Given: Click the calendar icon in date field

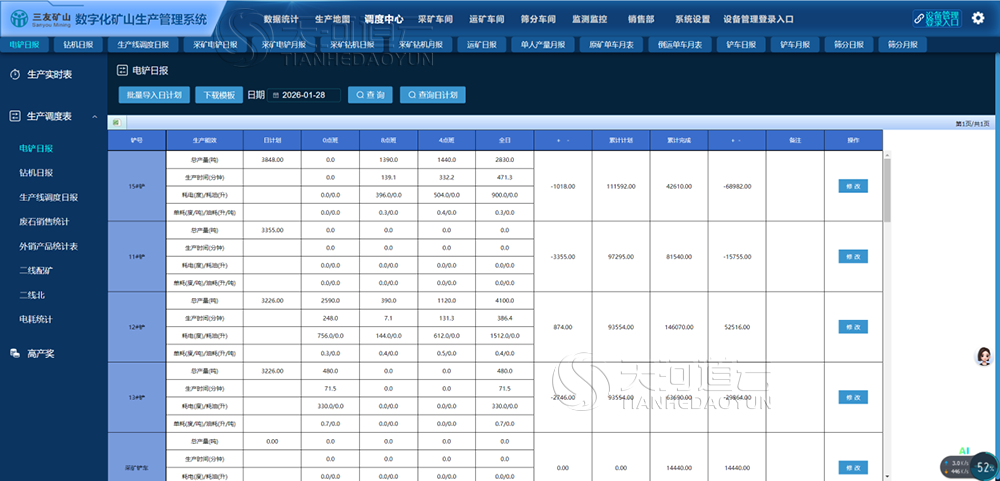Looking at the screenshot, I should click(x=276, y=95).
